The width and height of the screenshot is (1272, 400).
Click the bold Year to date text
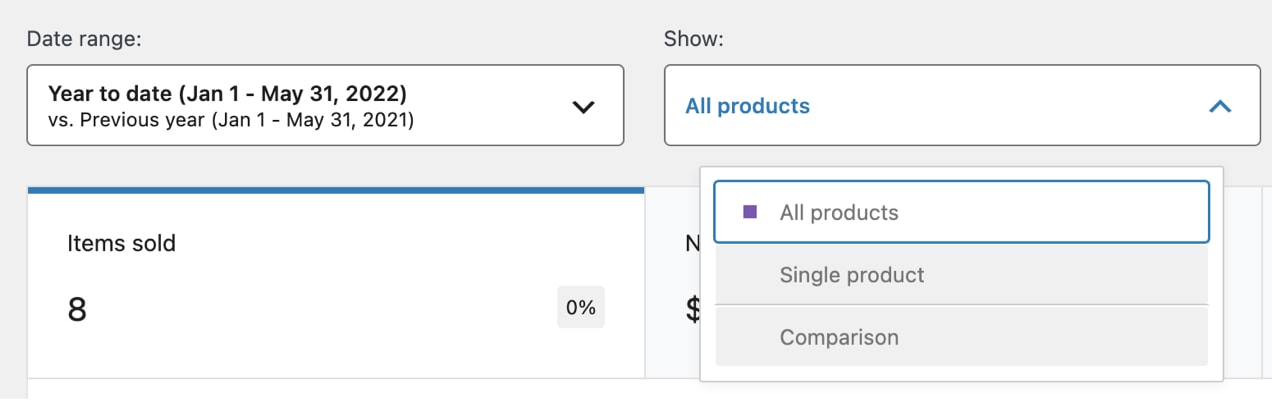[x=227, y=94]
